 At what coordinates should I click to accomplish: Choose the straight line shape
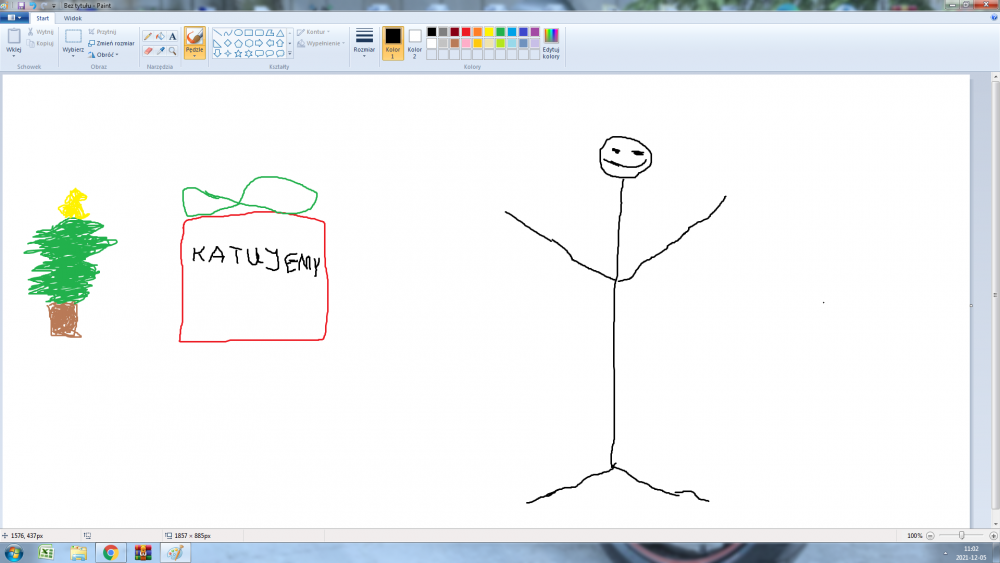(x=217, y=33)
